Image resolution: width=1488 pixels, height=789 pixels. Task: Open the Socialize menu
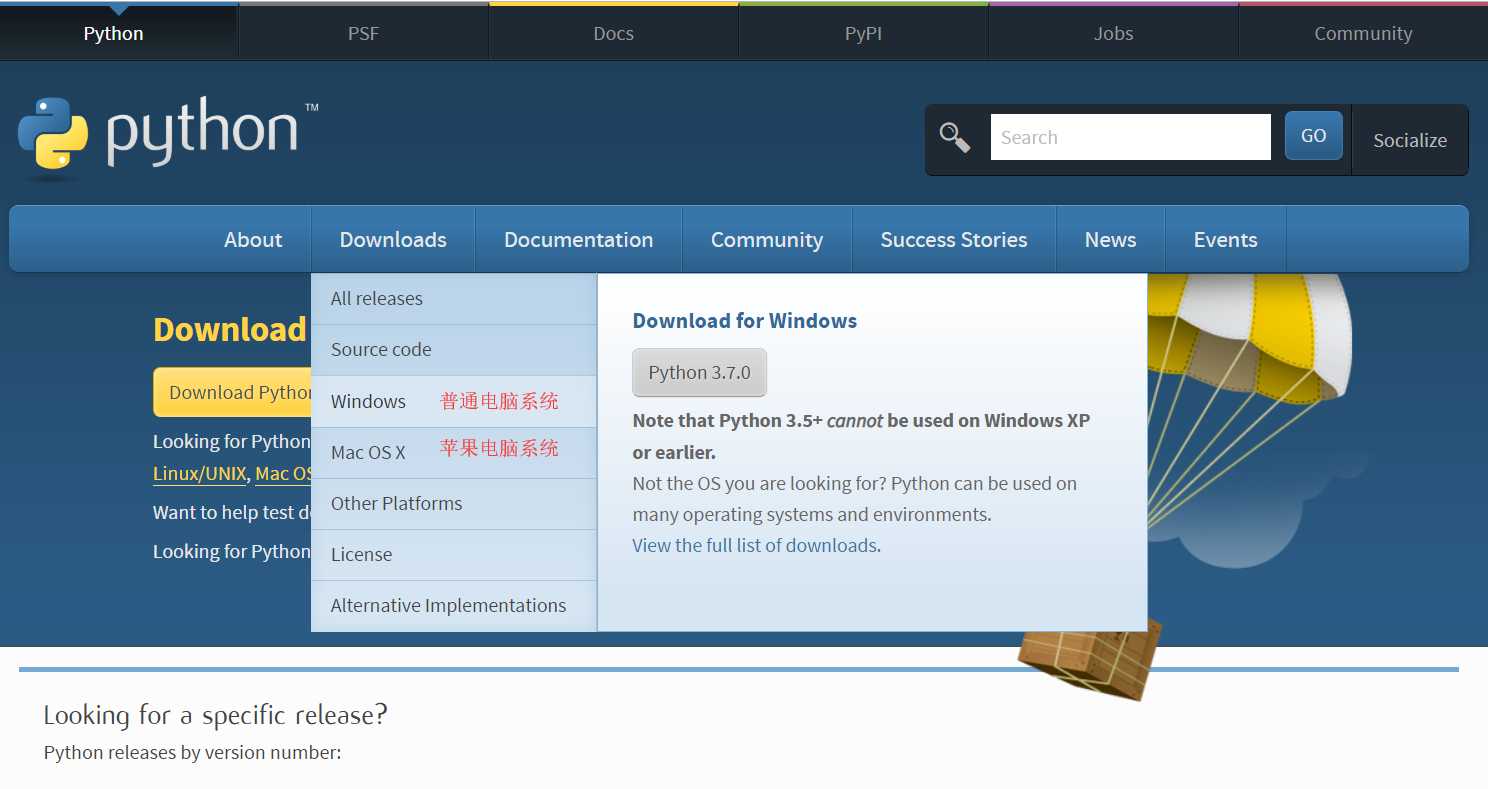point(1409,140)
